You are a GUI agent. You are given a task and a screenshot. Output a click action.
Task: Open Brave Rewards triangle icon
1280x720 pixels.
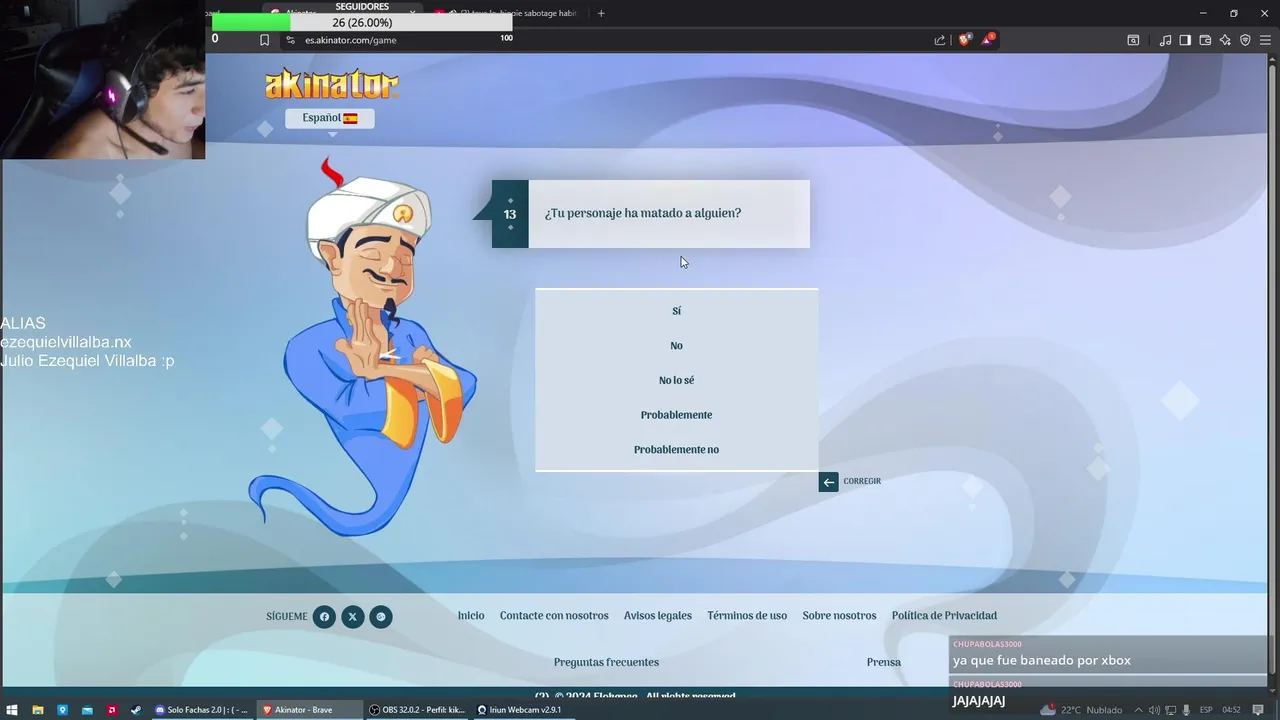(989, 40)
